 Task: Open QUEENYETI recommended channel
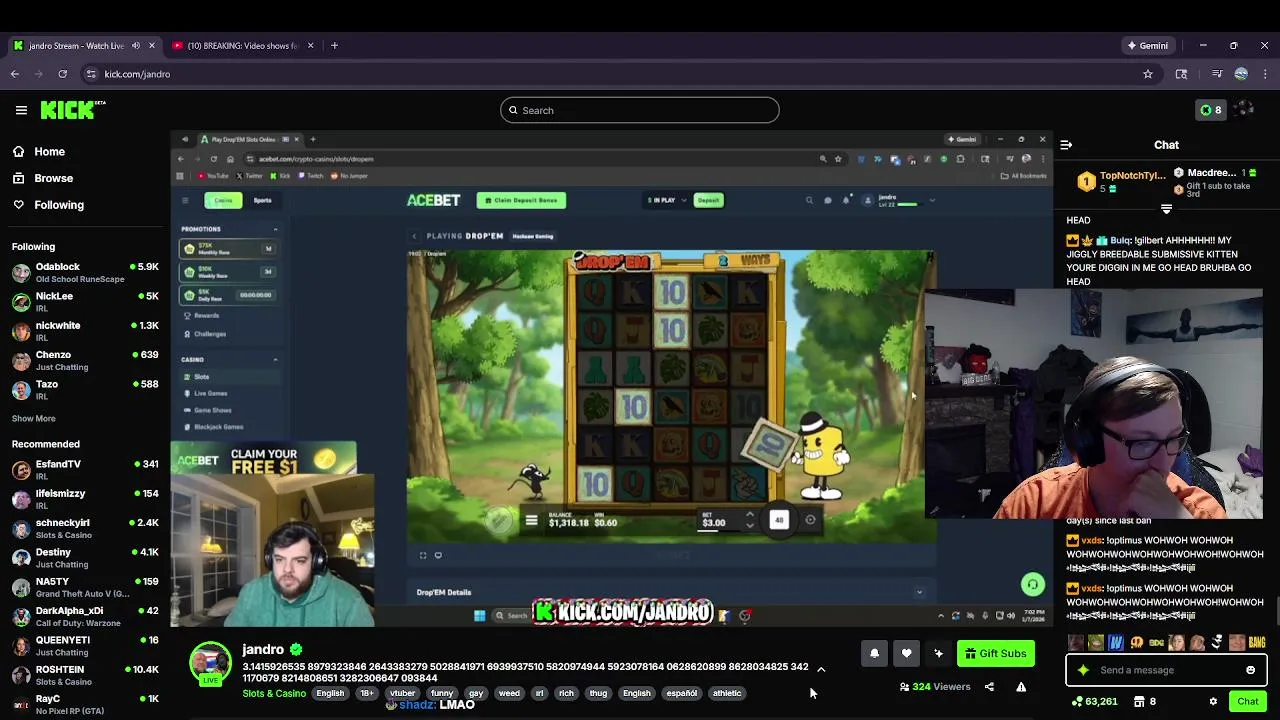(x=85, y=645)
